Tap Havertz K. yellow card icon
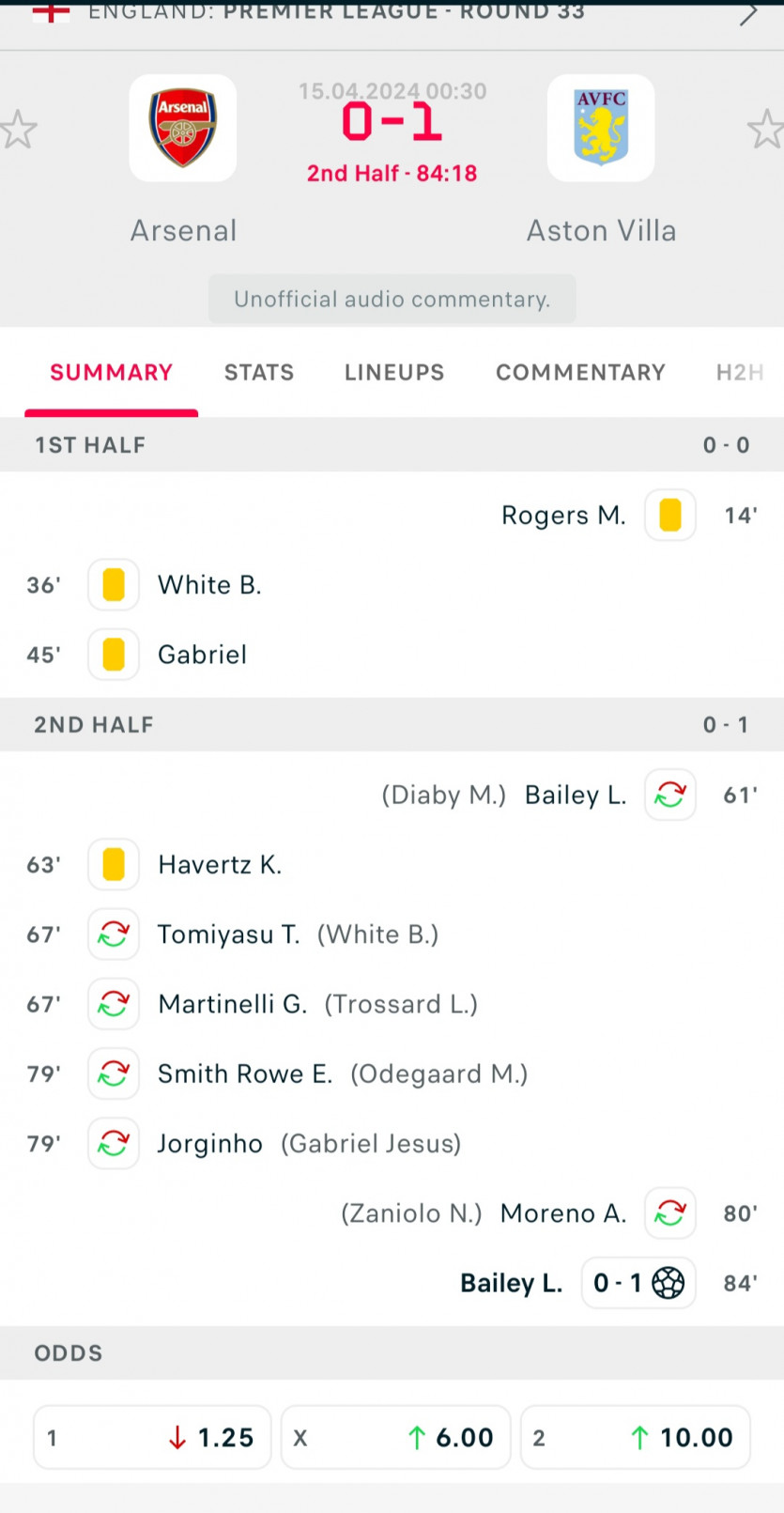 coord(114,864)
